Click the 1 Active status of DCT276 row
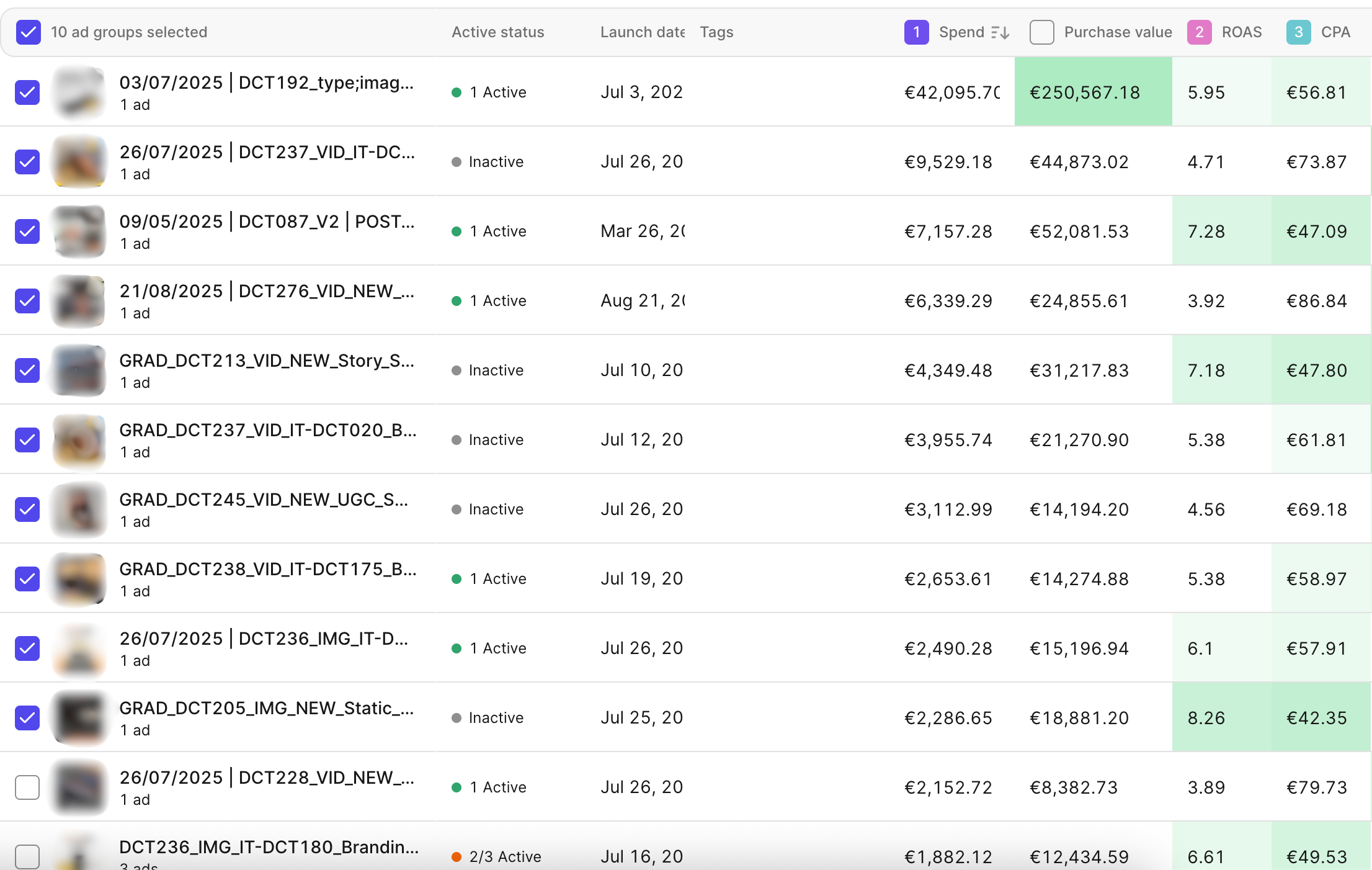The width and height of the screenshot is (1372, 870). coord(489,301)
